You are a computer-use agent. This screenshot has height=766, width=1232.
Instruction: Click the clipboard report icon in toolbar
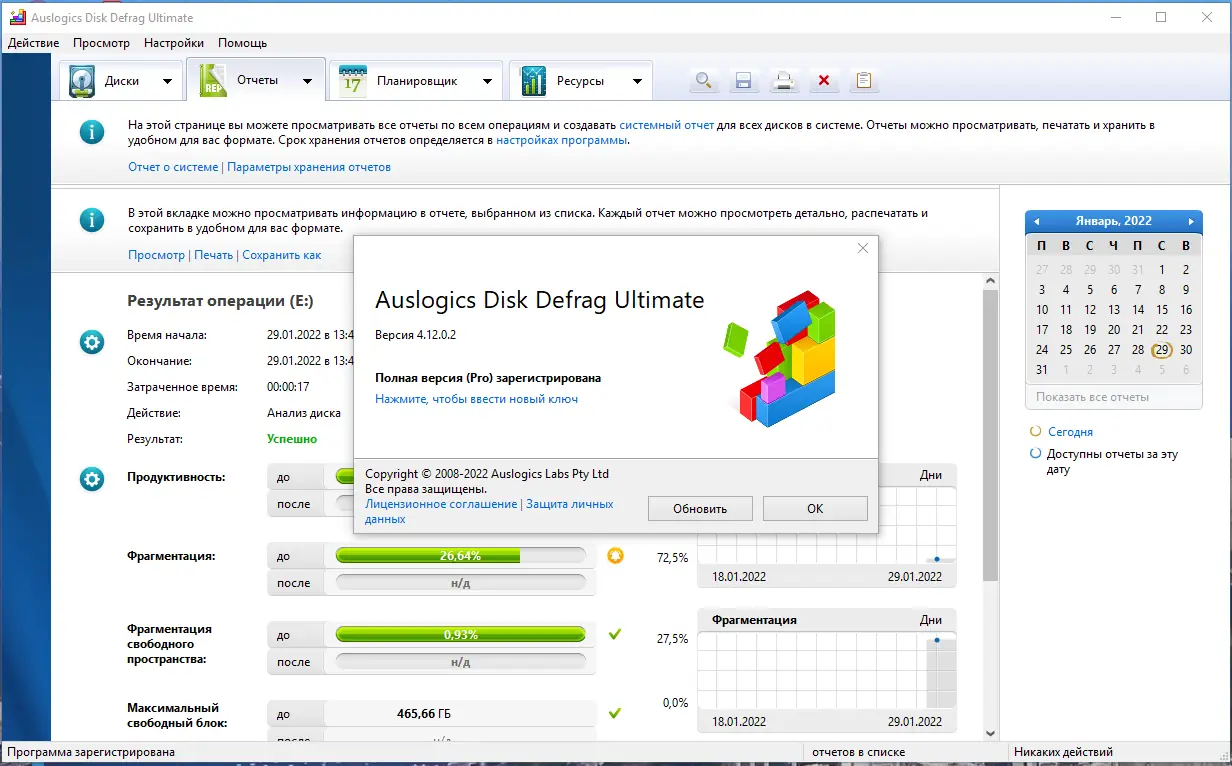click(864, 81)
